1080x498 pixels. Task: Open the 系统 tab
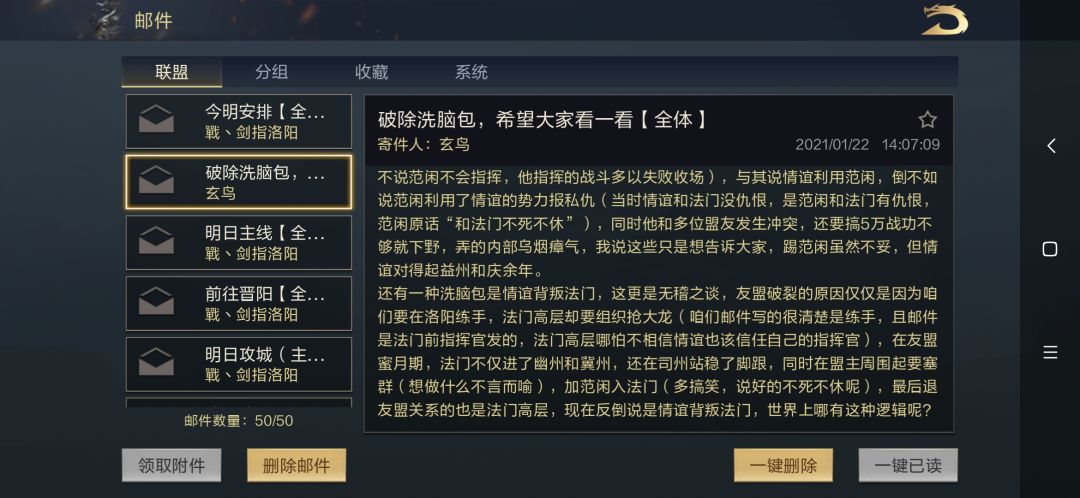pos(471,72)
